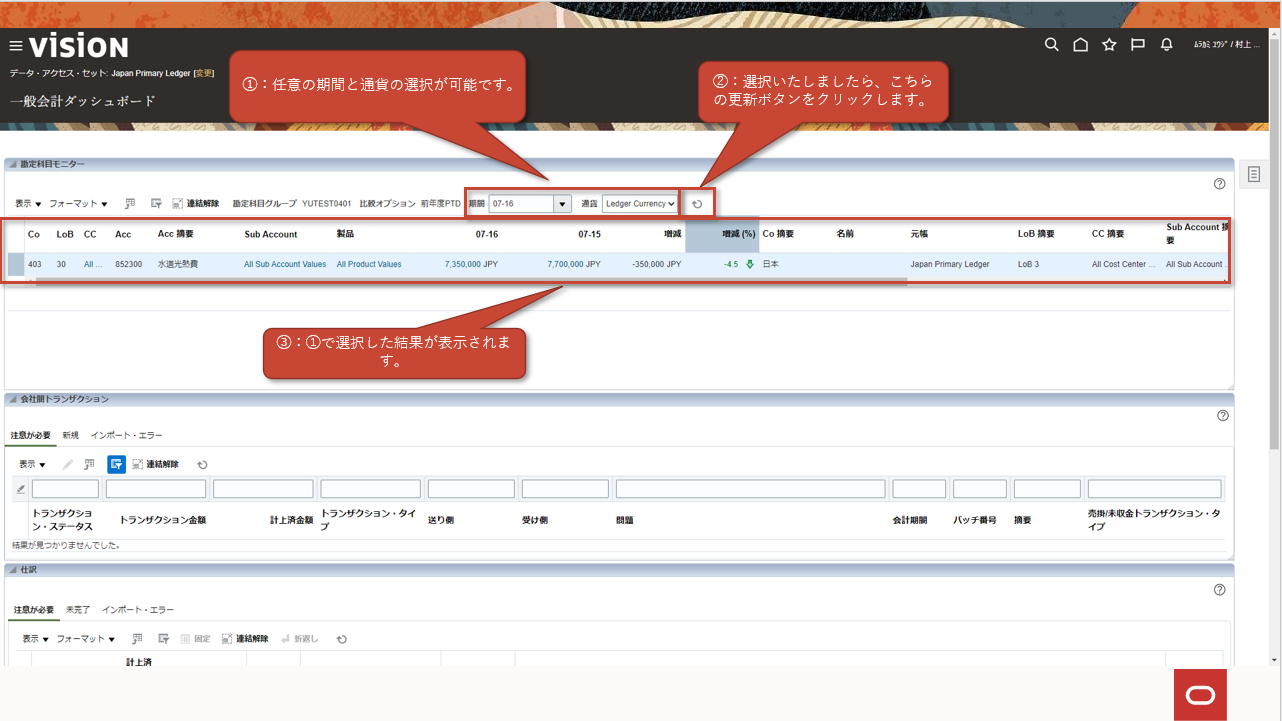The width and height of the screenshot is (1282, 721).
Task: Click 連結解除 in 仕訳 toolbar
Action: point(245,639)
